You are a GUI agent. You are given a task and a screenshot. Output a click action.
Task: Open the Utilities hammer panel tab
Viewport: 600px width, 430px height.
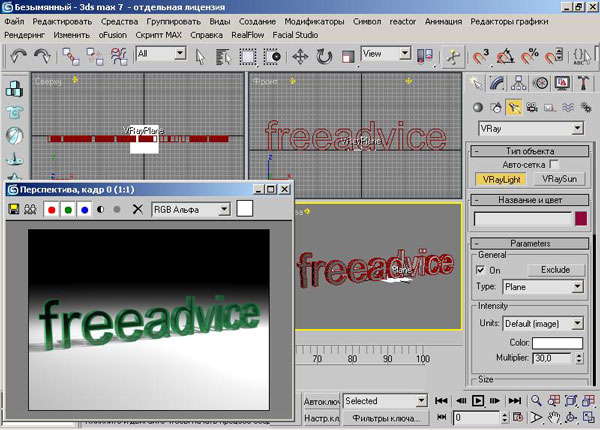point(583,83)
